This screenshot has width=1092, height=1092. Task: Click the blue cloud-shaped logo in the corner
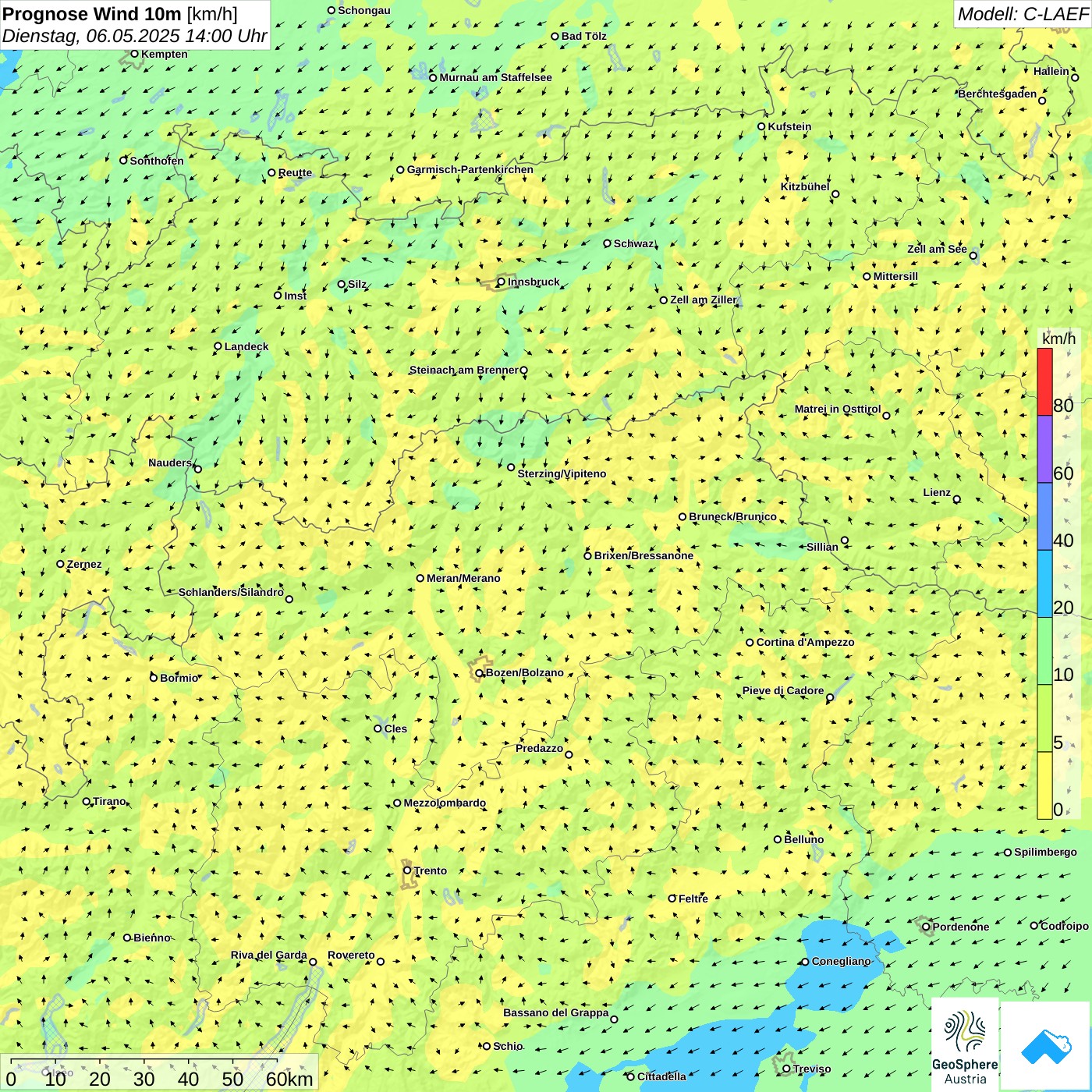(1046, 1046)
